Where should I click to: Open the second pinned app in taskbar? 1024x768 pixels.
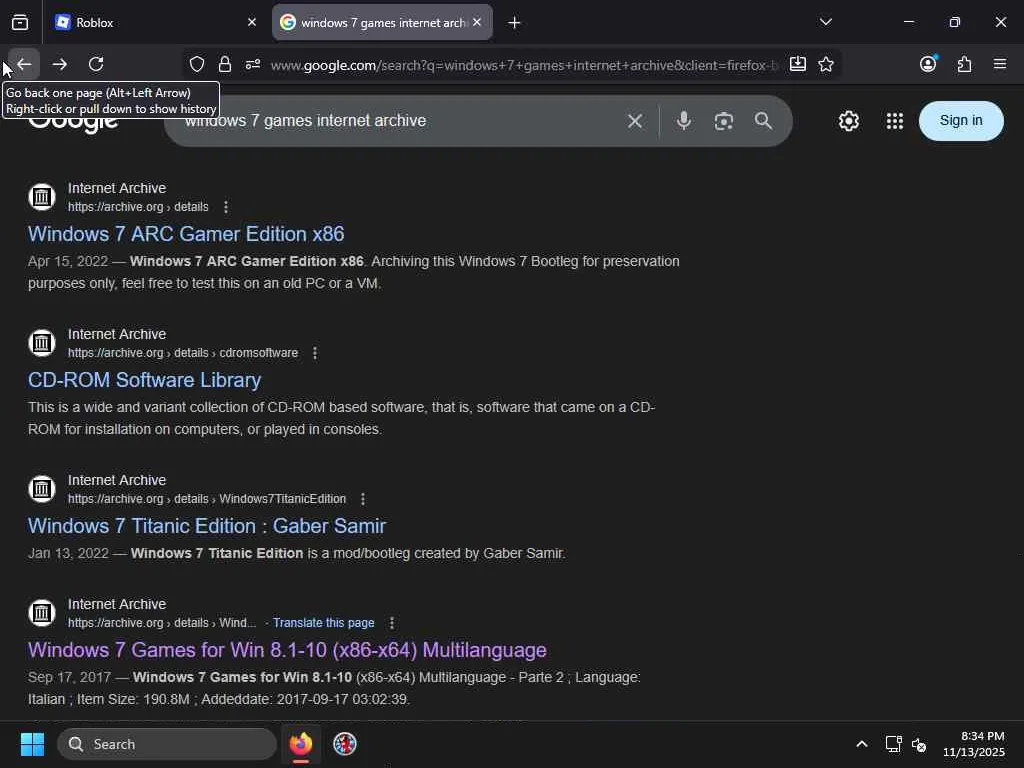345,744
